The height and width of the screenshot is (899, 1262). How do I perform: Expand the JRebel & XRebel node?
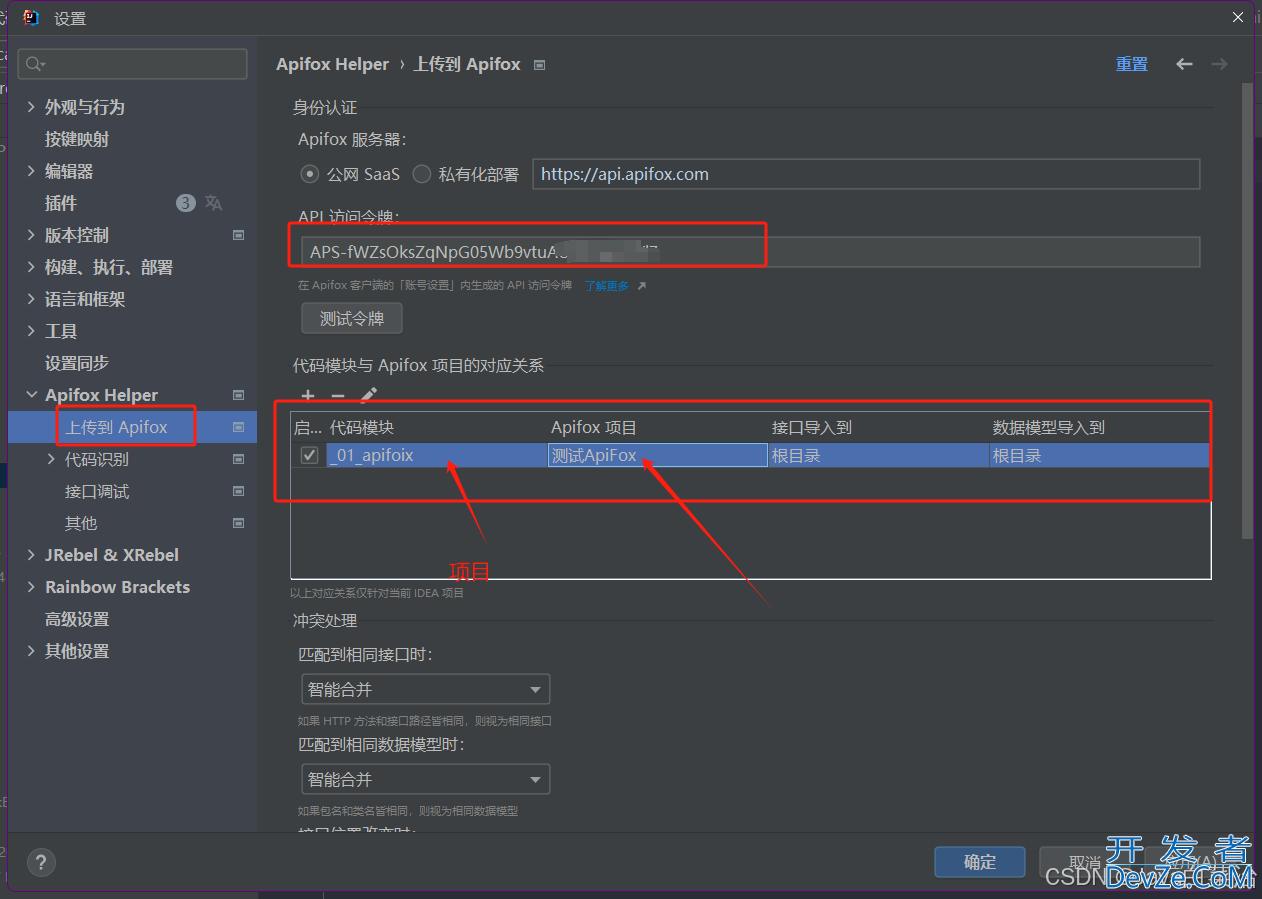pos(31,555)
